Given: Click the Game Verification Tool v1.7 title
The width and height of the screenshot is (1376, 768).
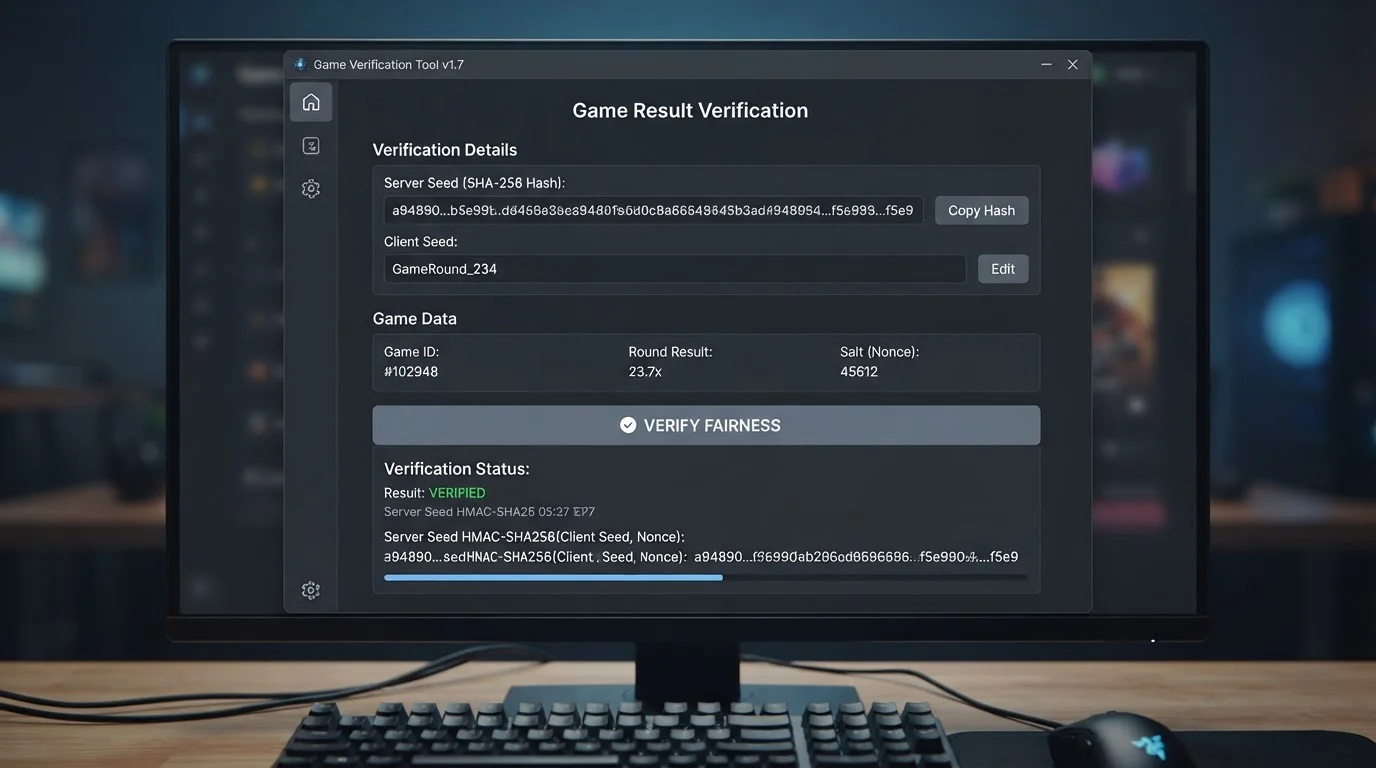Looking at the screenshot, I should pyautogui.click(x=389, y=64).
